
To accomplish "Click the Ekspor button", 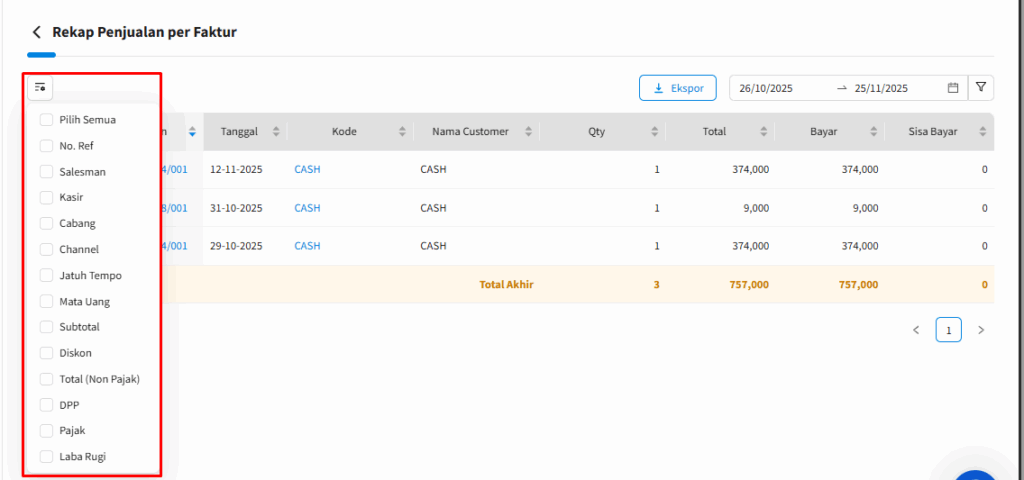I will coord(677,88).
